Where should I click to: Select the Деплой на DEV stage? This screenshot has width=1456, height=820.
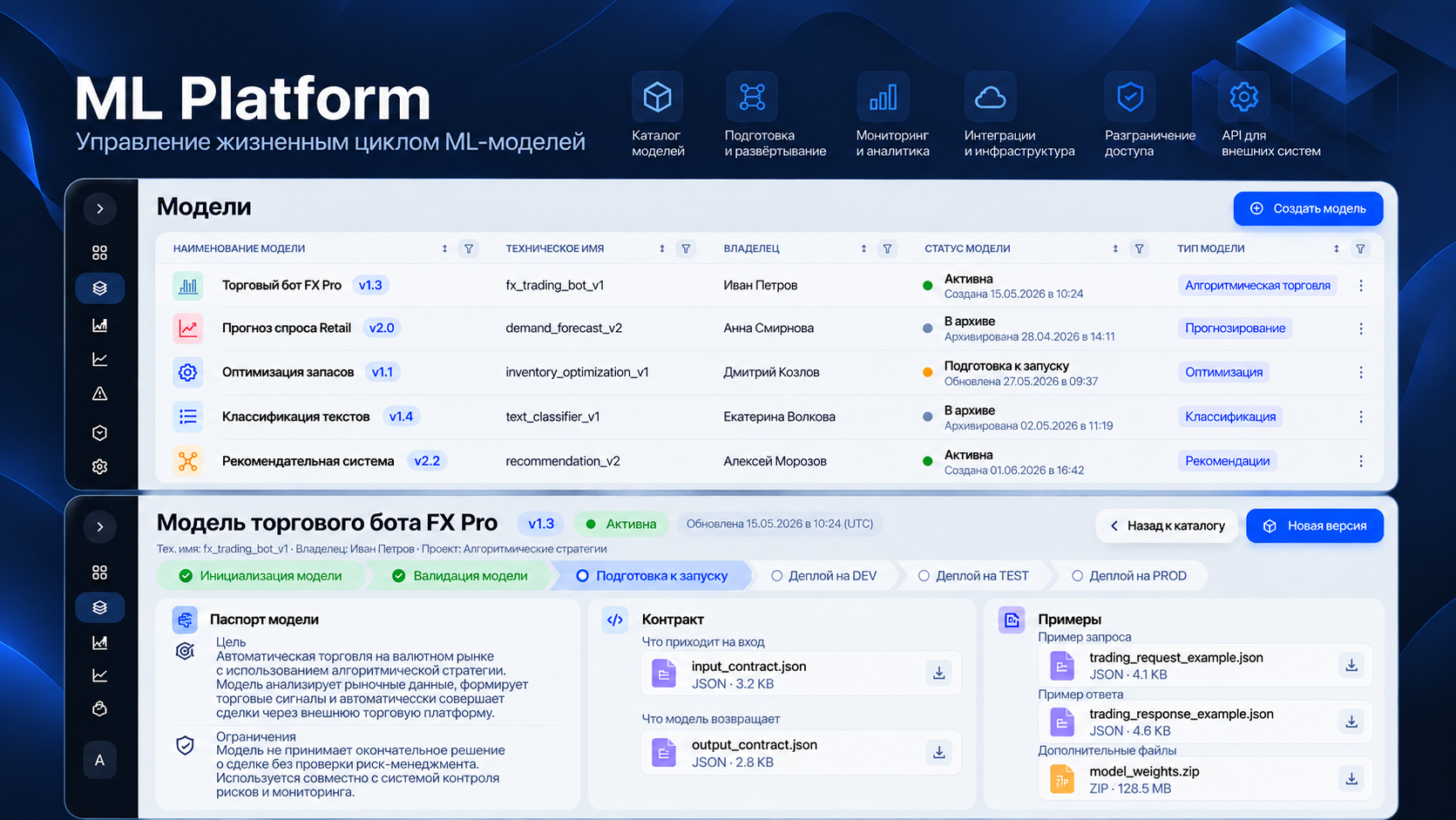(x=824, y=575)
